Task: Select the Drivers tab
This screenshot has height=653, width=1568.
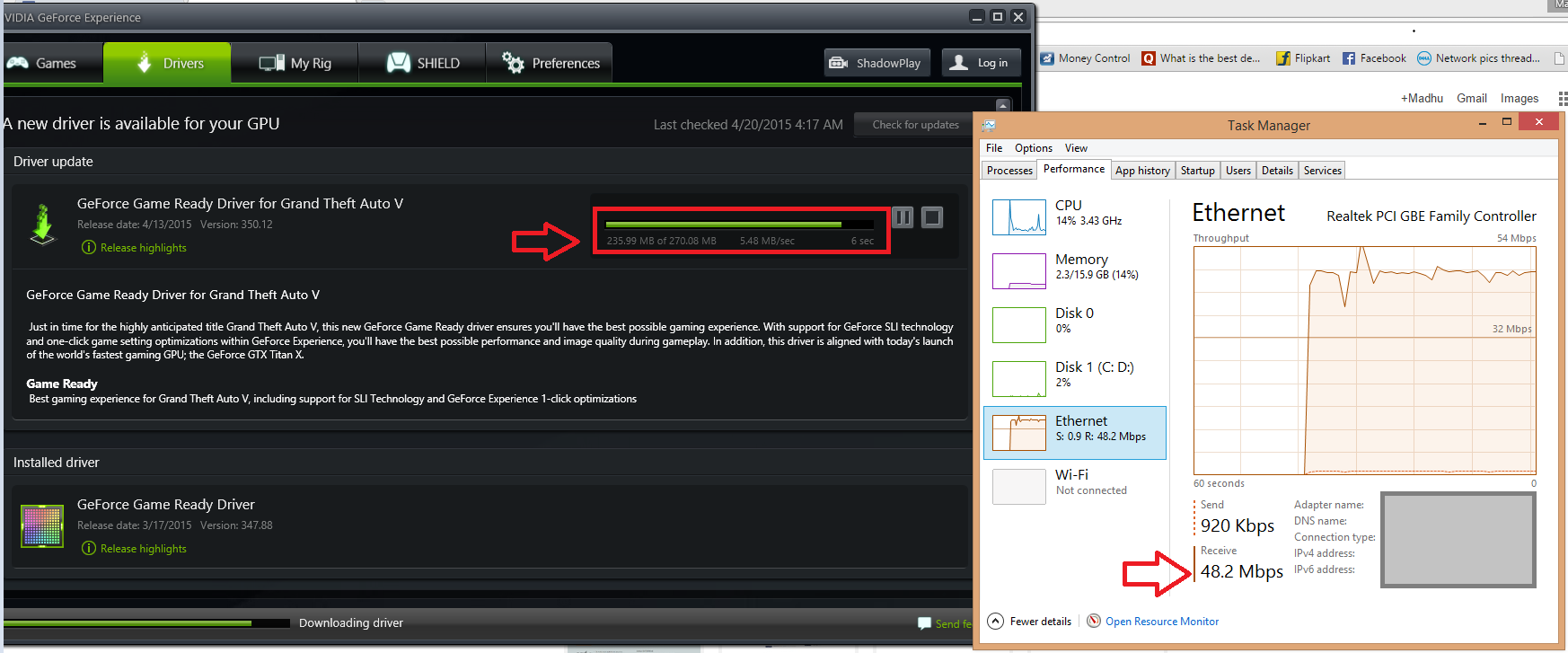Action: pyautogui.click(x=167, y=63)
